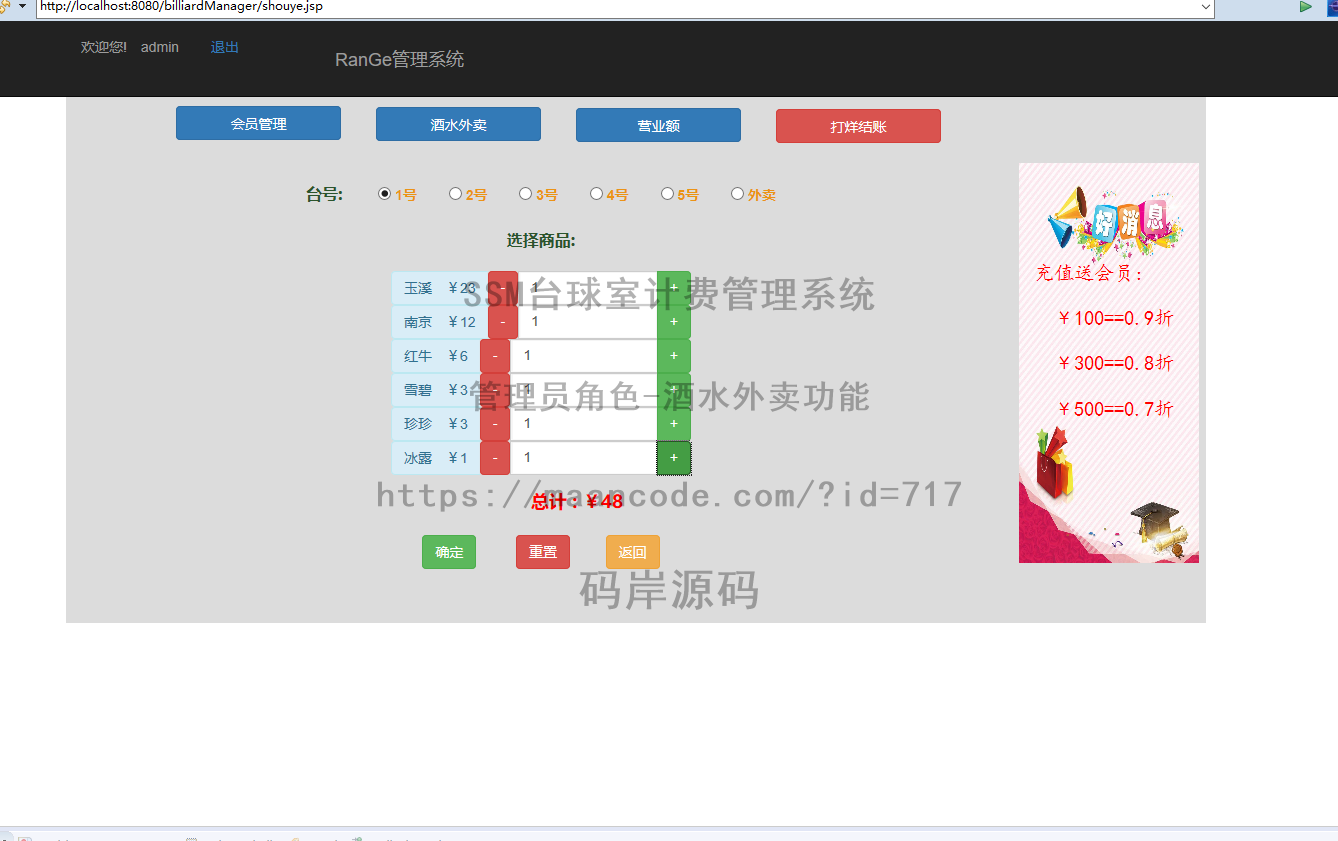
Task: Open the dropdown arrow left of the address bar
Action: point(22,6)
